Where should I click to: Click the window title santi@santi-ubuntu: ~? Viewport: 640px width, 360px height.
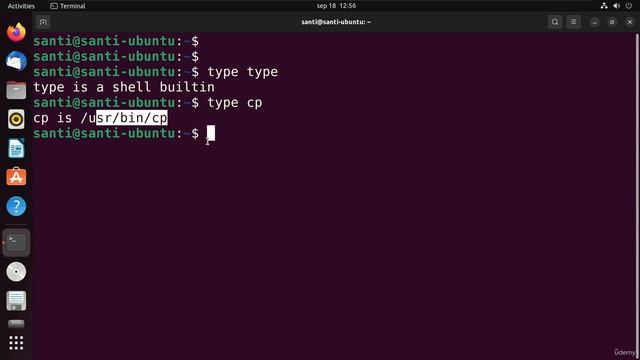tap(336, 22)
